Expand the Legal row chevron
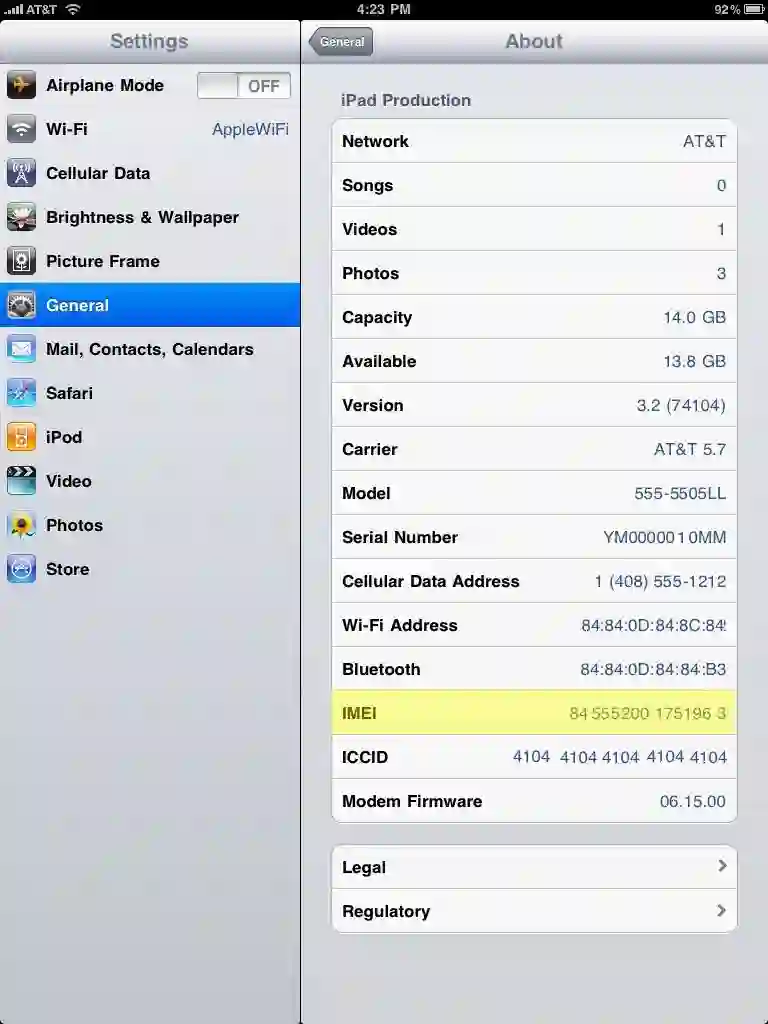The width and height of the screenshot is (768, 1024). coord(722,866)
